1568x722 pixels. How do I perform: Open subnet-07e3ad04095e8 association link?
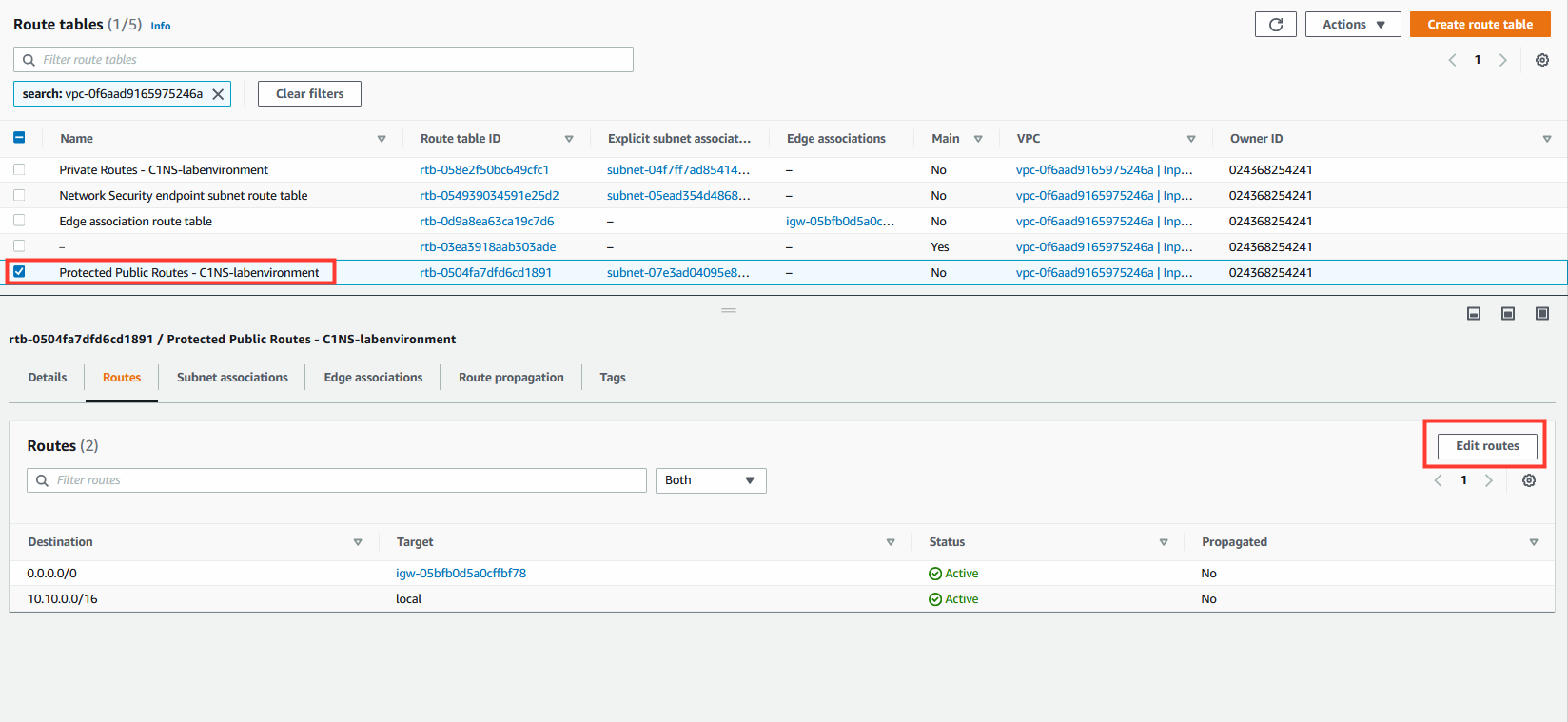pos(678,273)
